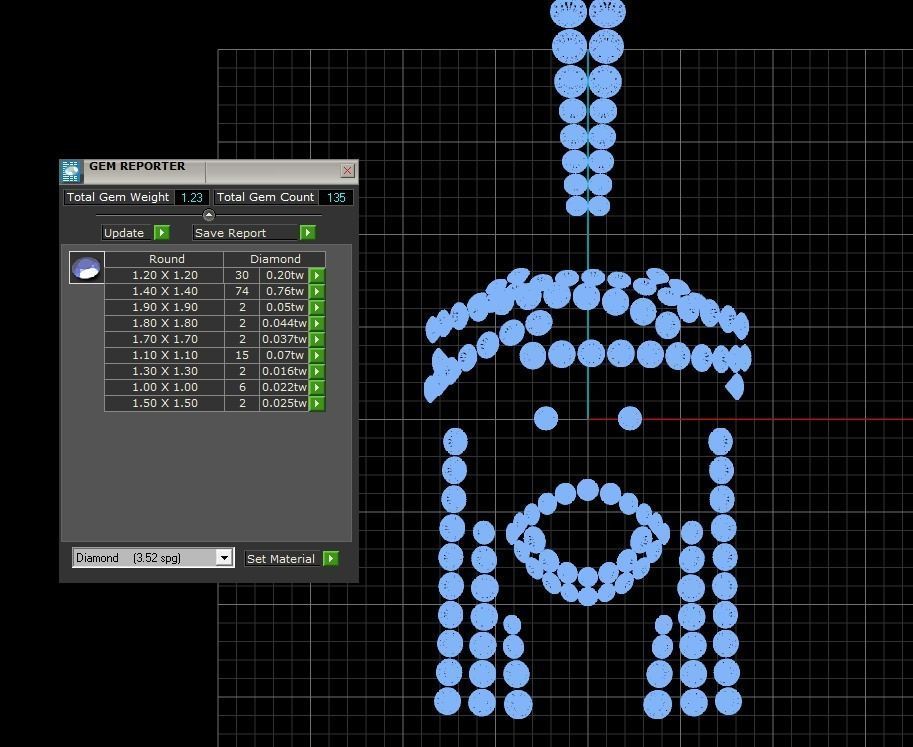Select the 1.70 X 1.70 size cell
Screen dimensions: 913x747
click(x=165, y=339)
